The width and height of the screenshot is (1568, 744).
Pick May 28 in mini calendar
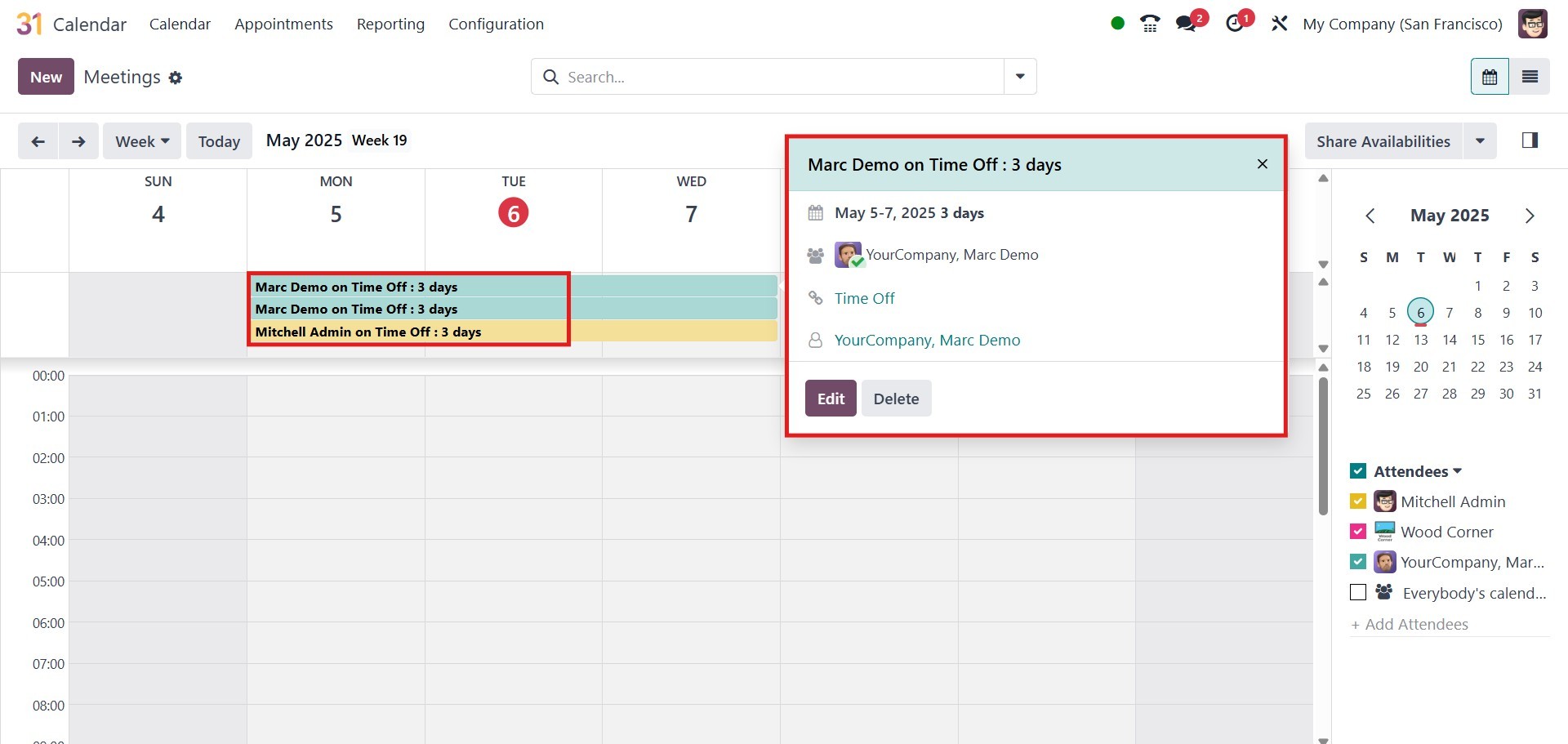click(1450, 394)
